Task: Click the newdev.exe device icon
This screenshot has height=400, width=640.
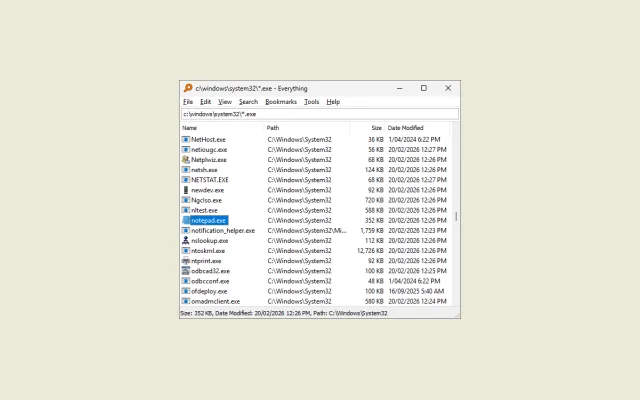Action: click(x=186, y=190)
